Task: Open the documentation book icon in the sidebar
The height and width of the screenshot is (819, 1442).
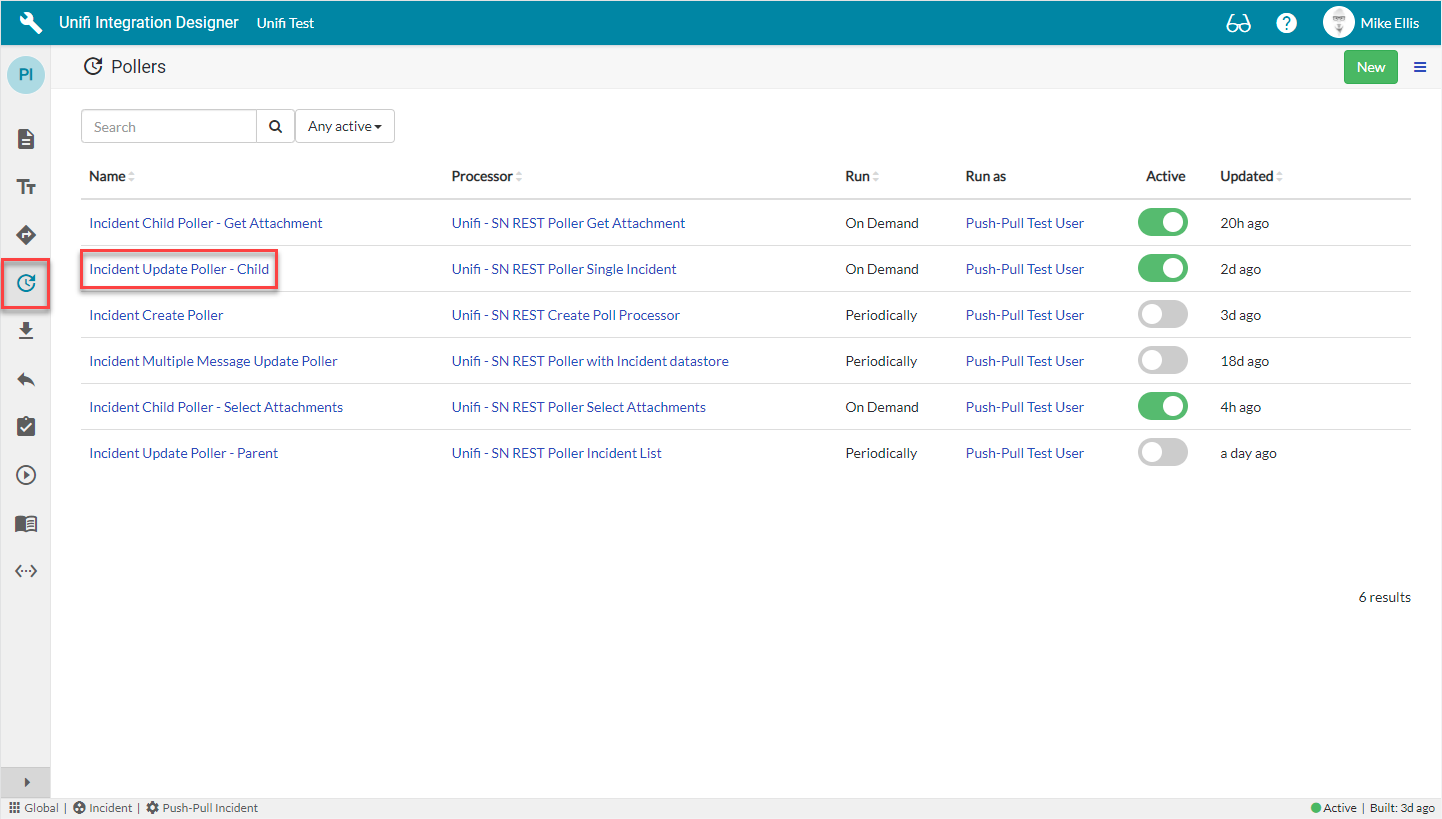Action: click(25, 523)
